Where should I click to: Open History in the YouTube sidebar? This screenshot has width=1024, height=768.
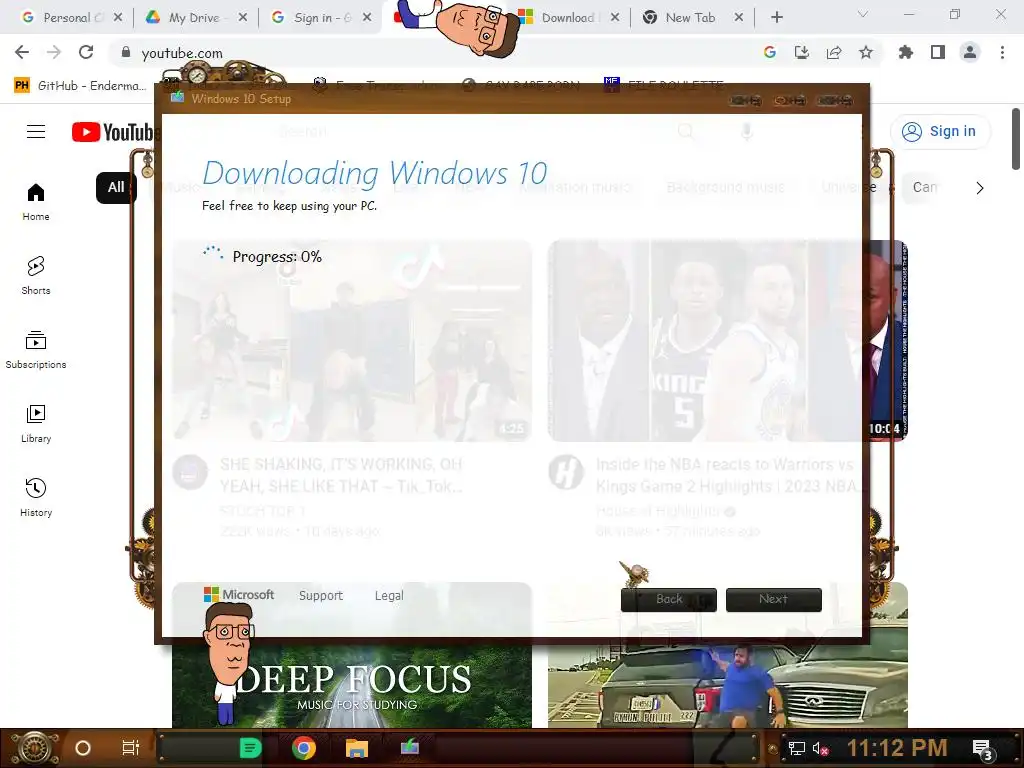click(x=36, y=498)
